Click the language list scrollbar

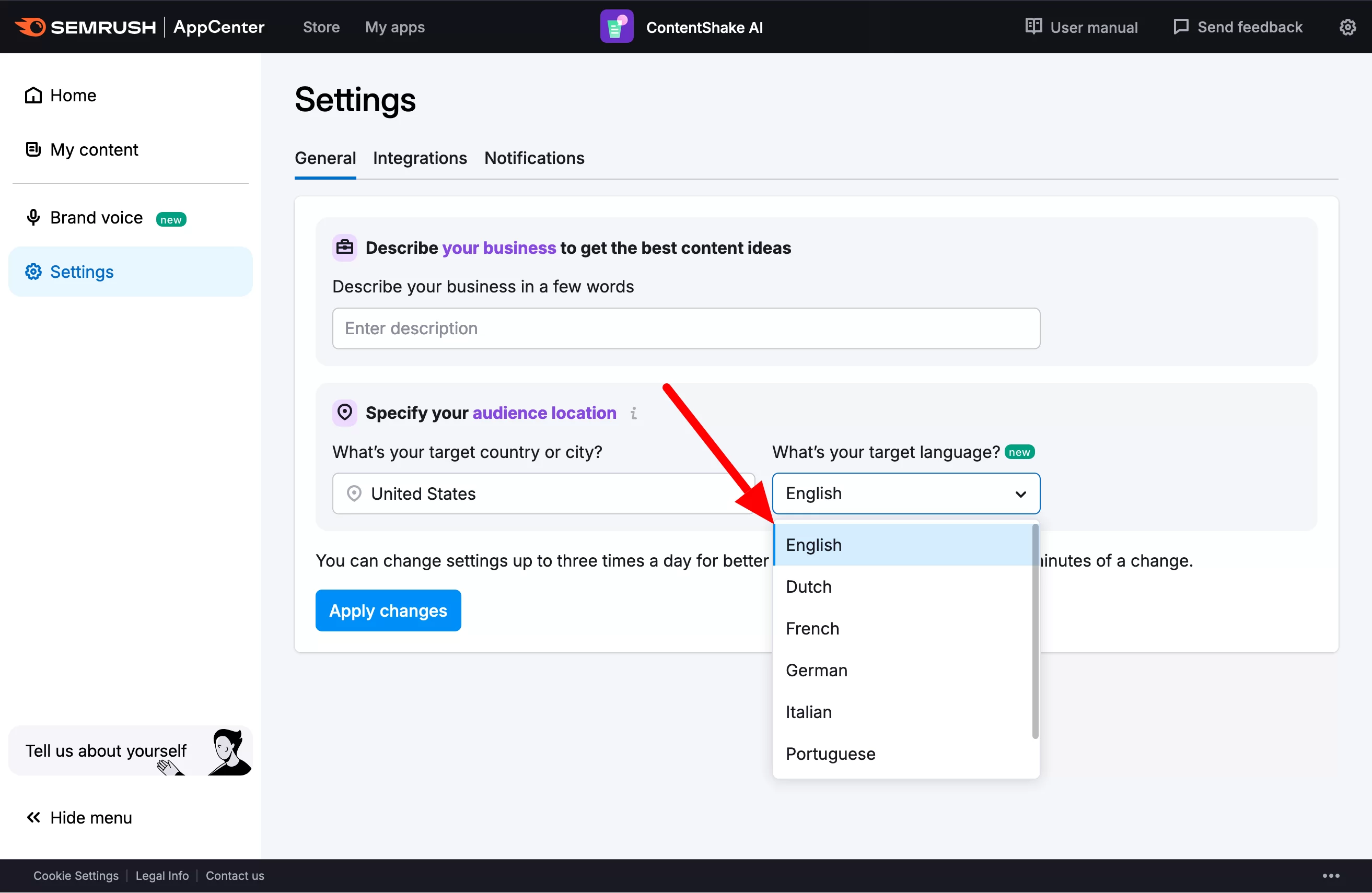coord(1036,631)
